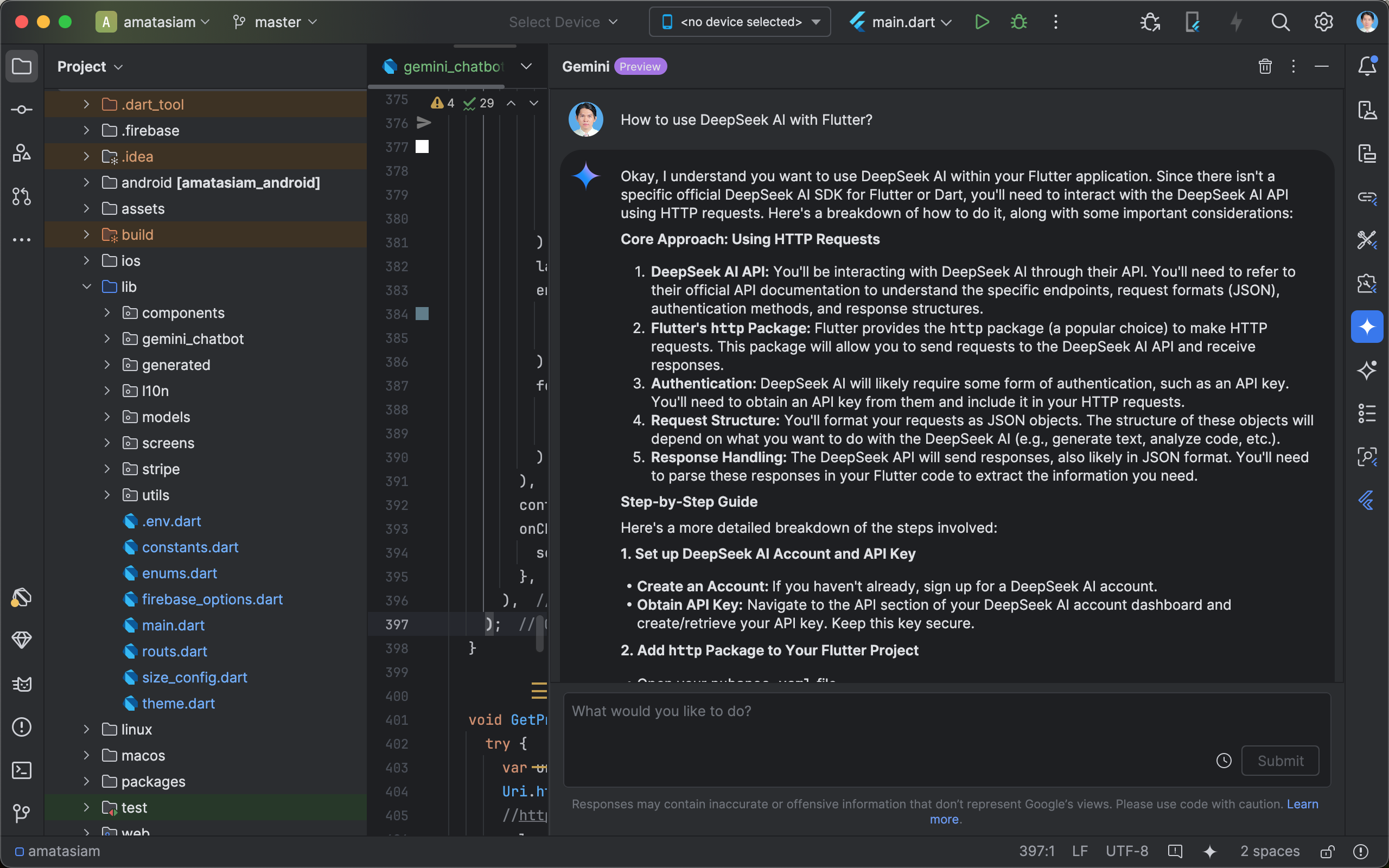Select the gemini_chatbot editor tab

coord(443,67)
